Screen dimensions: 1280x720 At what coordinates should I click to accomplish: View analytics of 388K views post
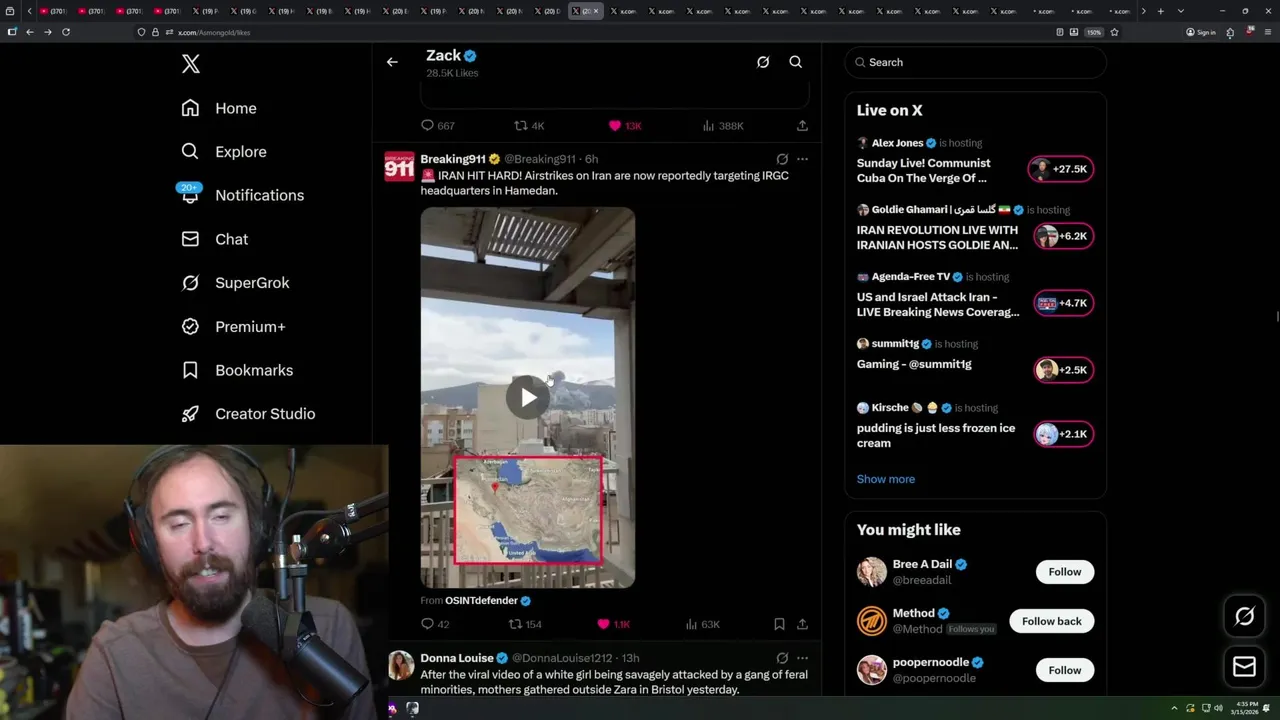coord(722,126)
